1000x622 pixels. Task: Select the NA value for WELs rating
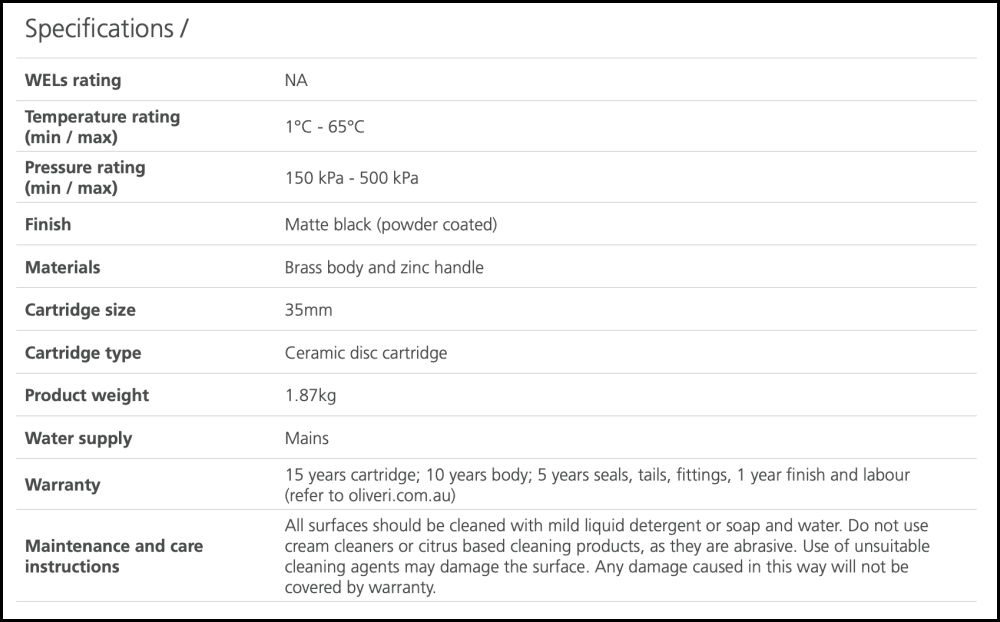tap(296, 80)
